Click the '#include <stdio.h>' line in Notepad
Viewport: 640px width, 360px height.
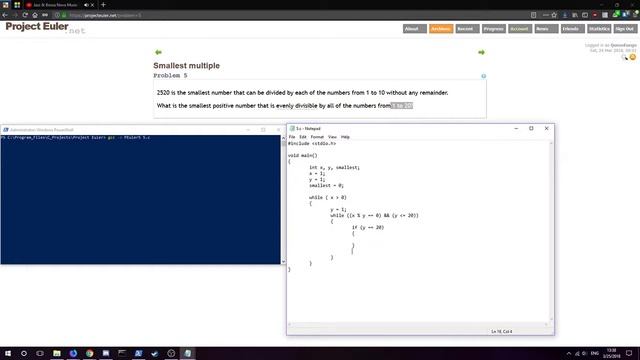click(312, 144)
